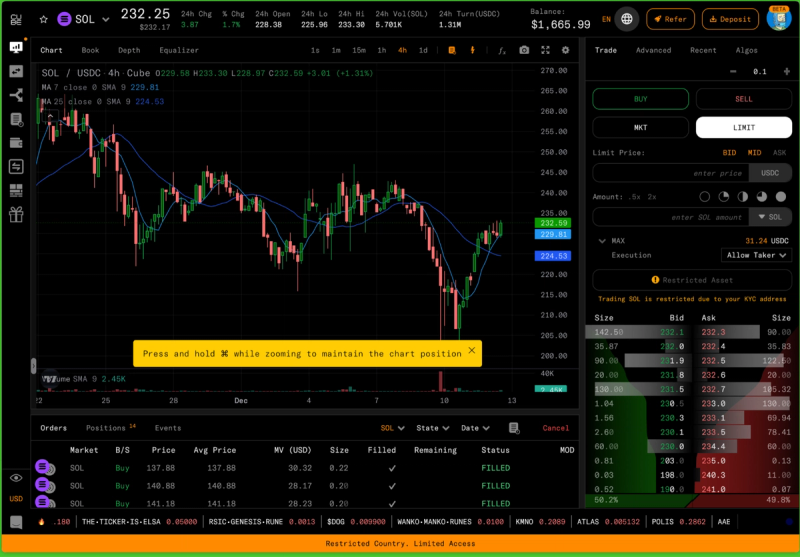
Task: Open the grid layout sidebar icon
Action: (16, 191)
